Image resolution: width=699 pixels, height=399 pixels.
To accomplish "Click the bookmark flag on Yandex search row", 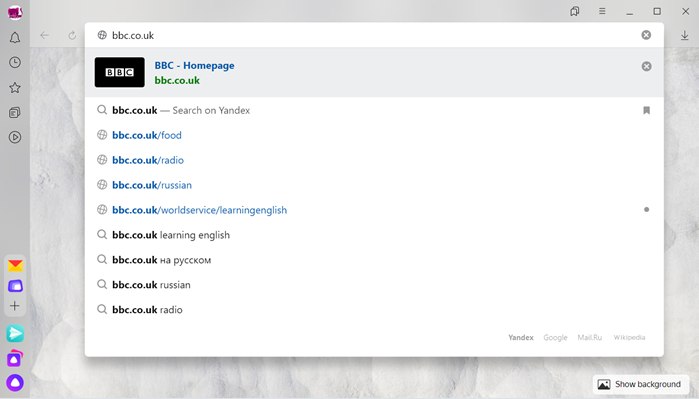I will (646, 110).
